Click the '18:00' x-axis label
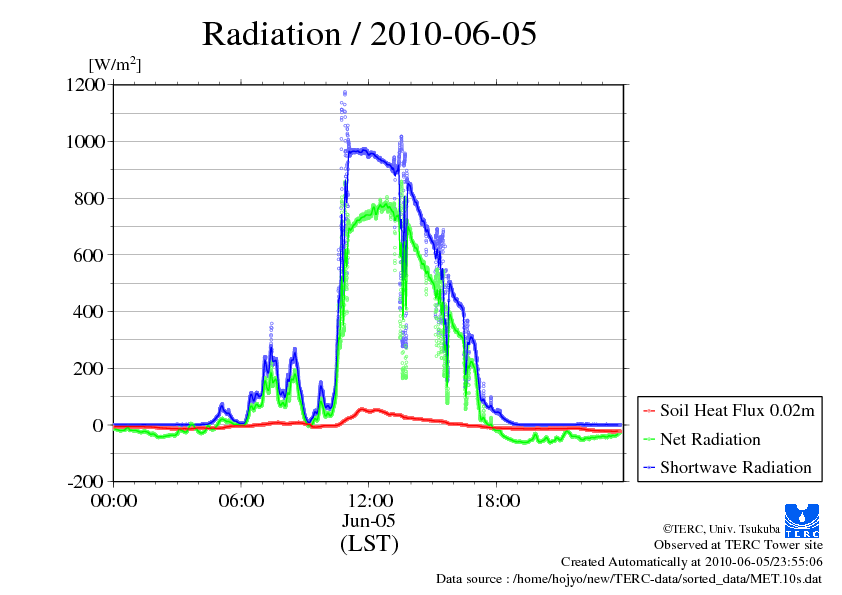 pos(497,500)
